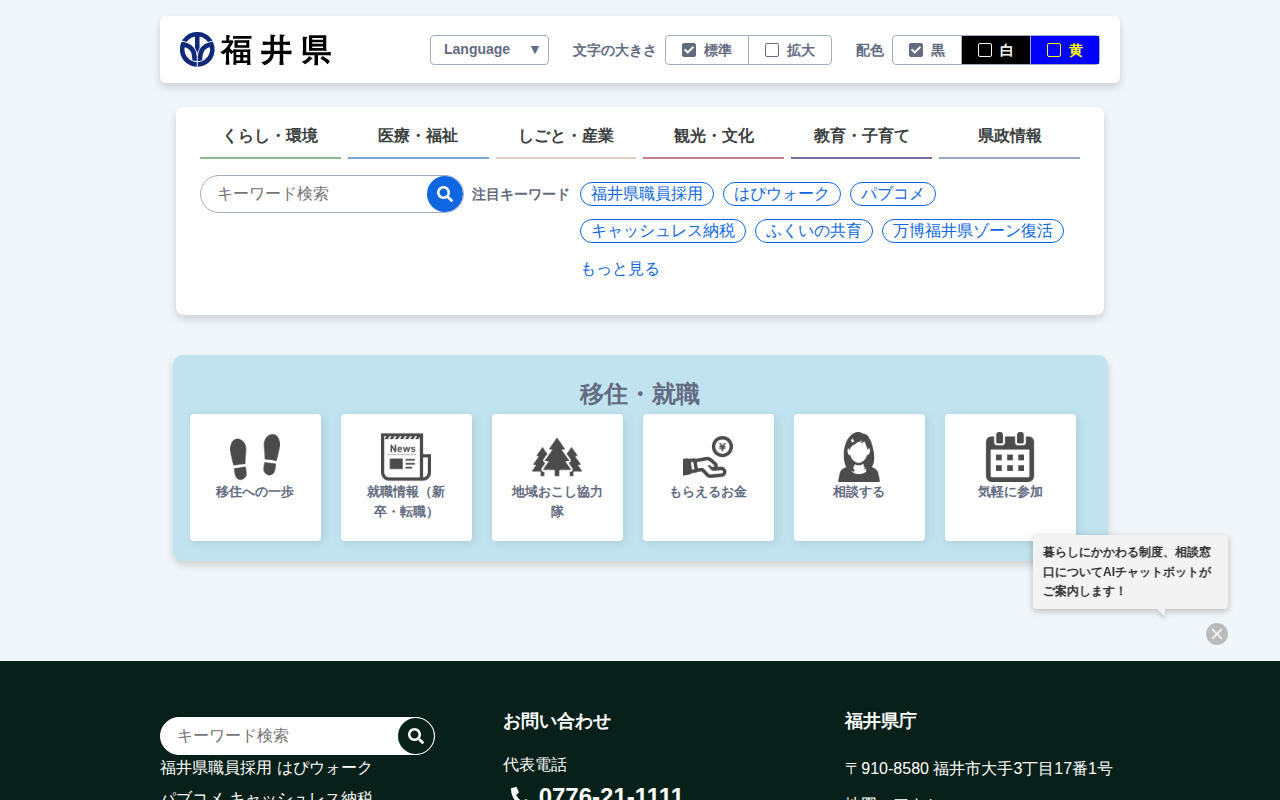
Task: Expand the くらし・環境 menu
Action: [x=270, y=136]
